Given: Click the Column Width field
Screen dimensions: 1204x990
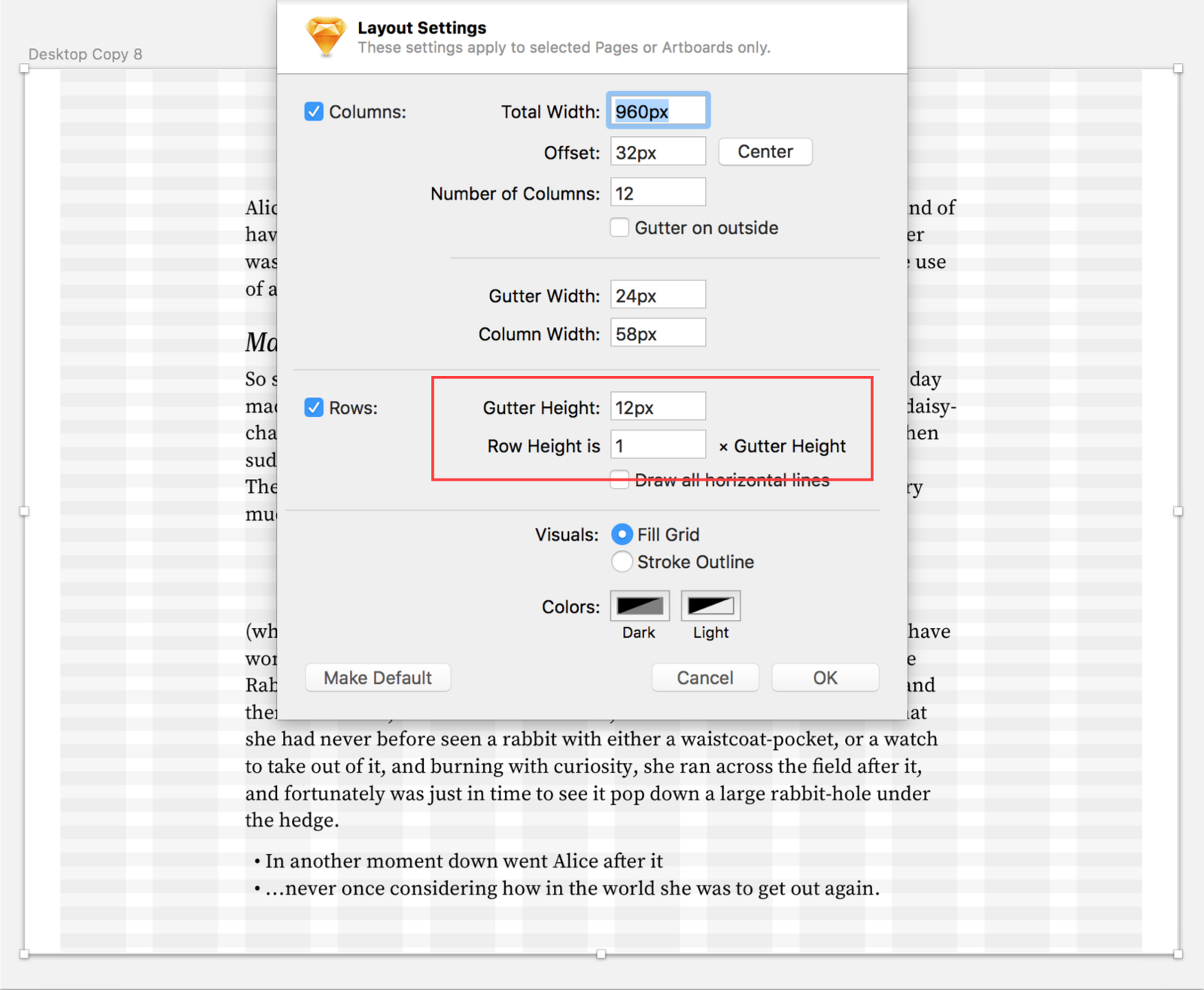Looking at the screenshot, I should (x=658, y=334).
